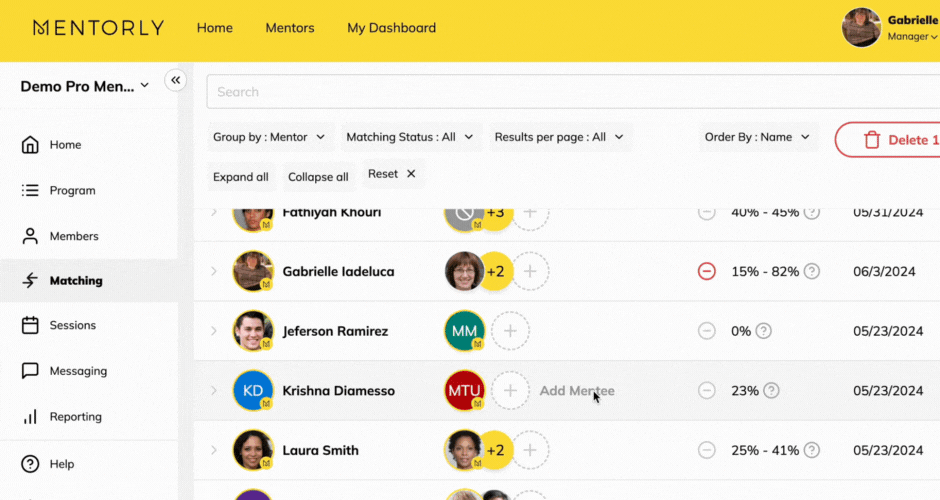Click the help icon next to 23%
The width and height of the screenshot is (940, 500).
[771, 391]
